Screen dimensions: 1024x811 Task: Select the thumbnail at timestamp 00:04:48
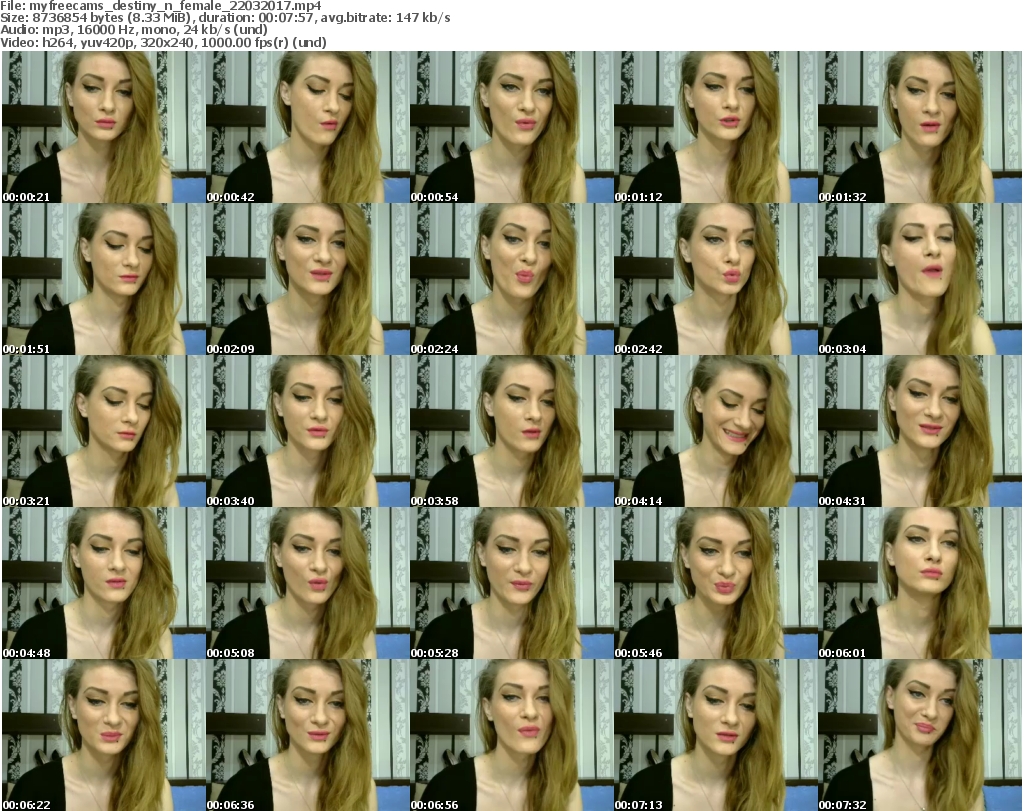[x=104, y=584]
